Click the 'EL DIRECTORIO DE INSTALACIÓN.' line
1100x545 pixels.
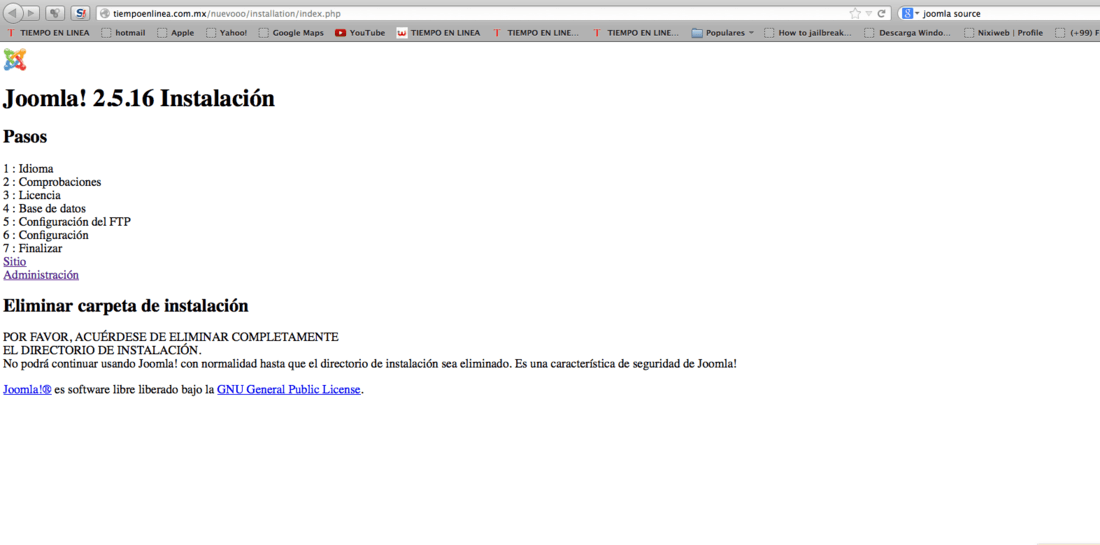102,351
